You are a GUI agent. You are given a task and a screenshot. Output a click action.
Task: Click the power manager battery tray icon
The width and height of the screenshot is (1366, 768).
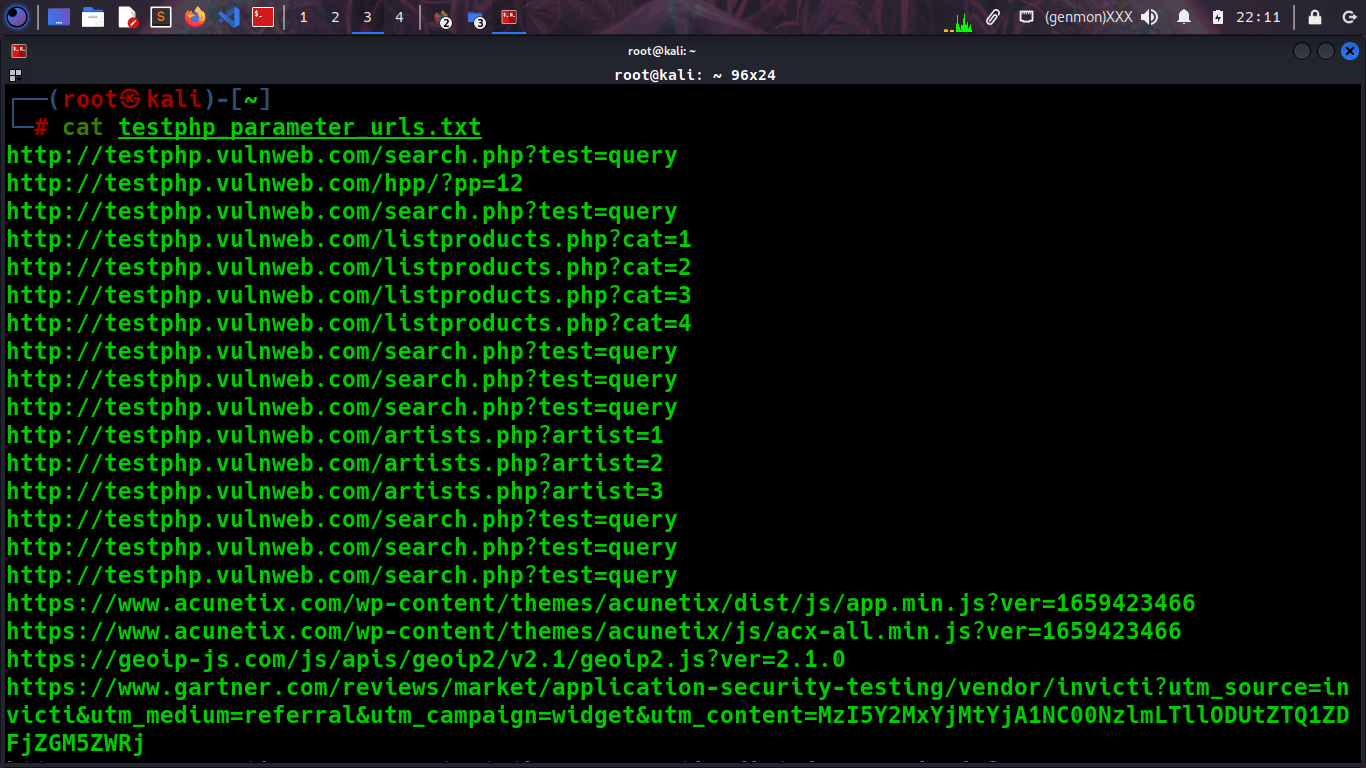[x=1220, y=16]
